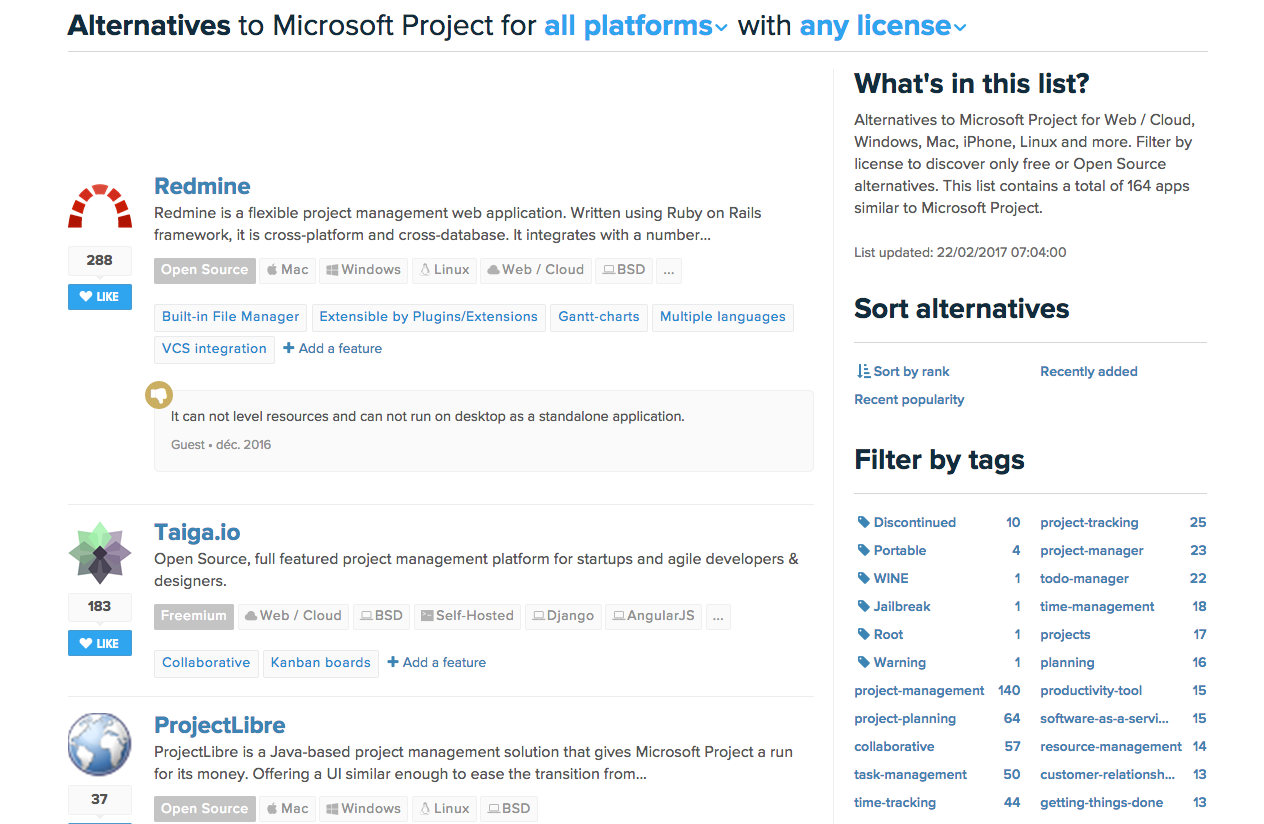Expand more platforms ellipsis for Taiga.io
Image resolution: width=1264 pixels, height=824 pixels.
[717, 616]
